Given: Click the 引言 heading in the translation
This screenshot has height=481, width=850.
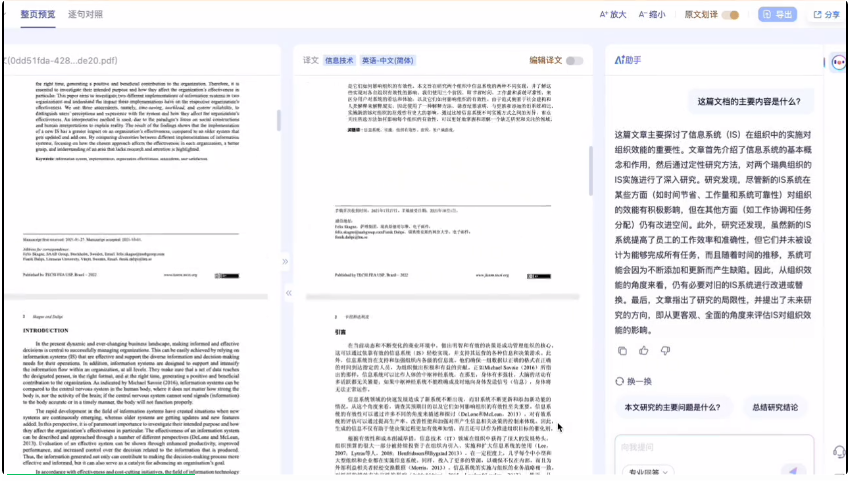Looking at the screenshot, I should coord(340,332).
